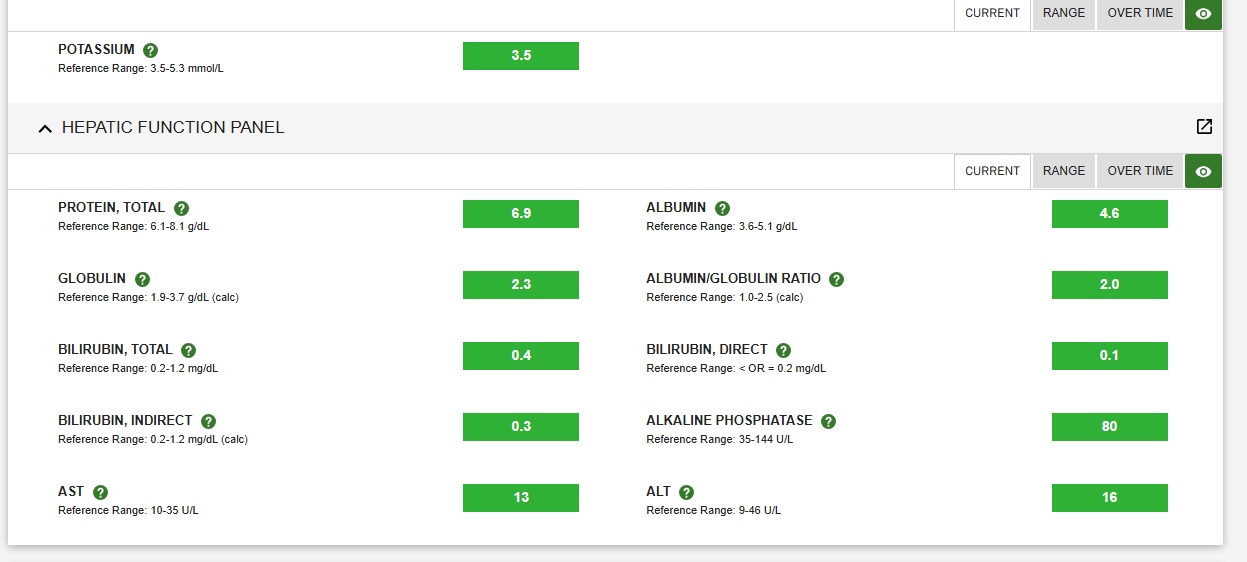
Task: Click help icon next to Potassium
Action: pyautogui.click(x=151, y=50)
